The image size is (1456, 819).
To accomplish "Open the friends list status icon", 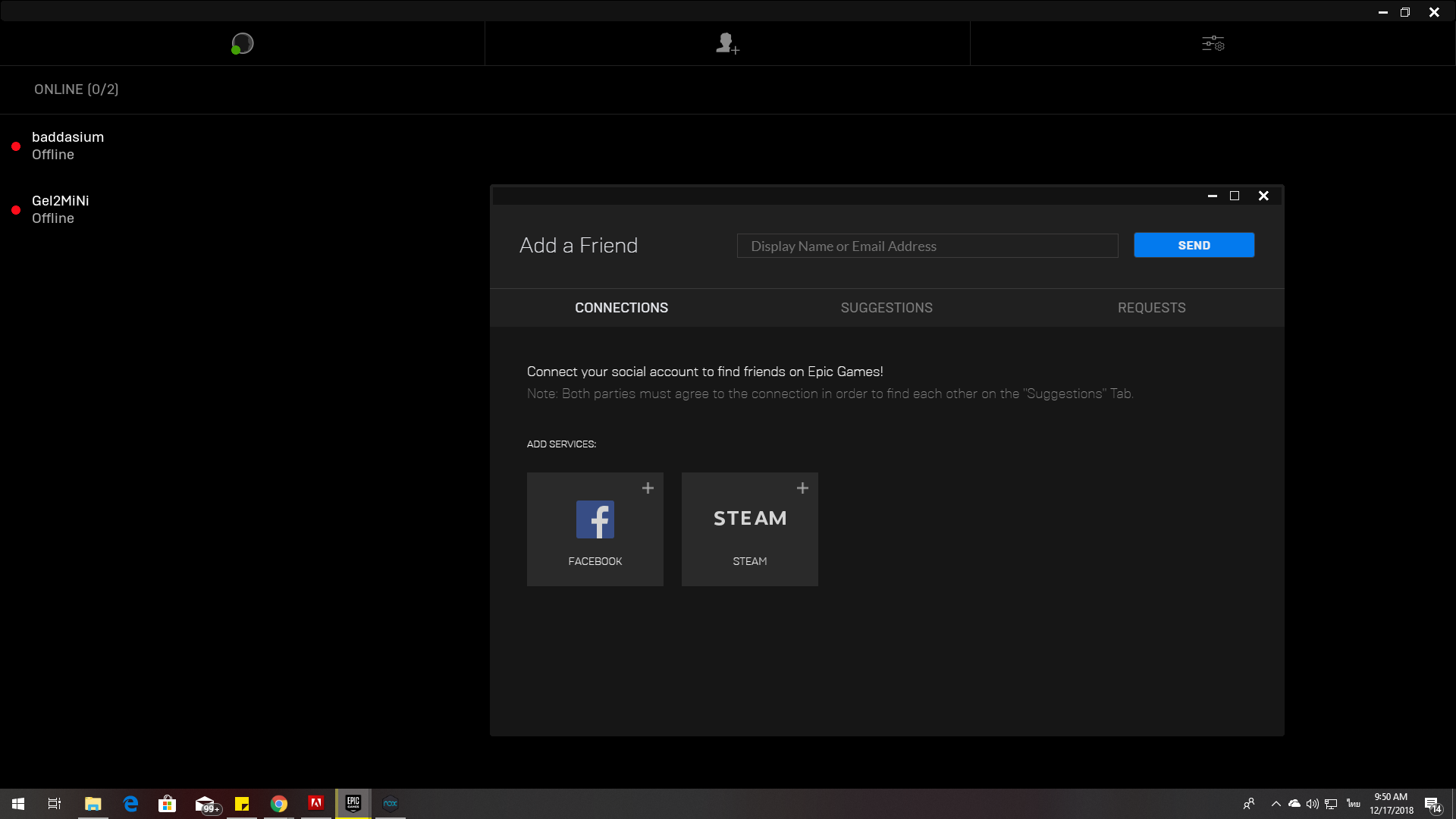I will click(x=242, y=43).
